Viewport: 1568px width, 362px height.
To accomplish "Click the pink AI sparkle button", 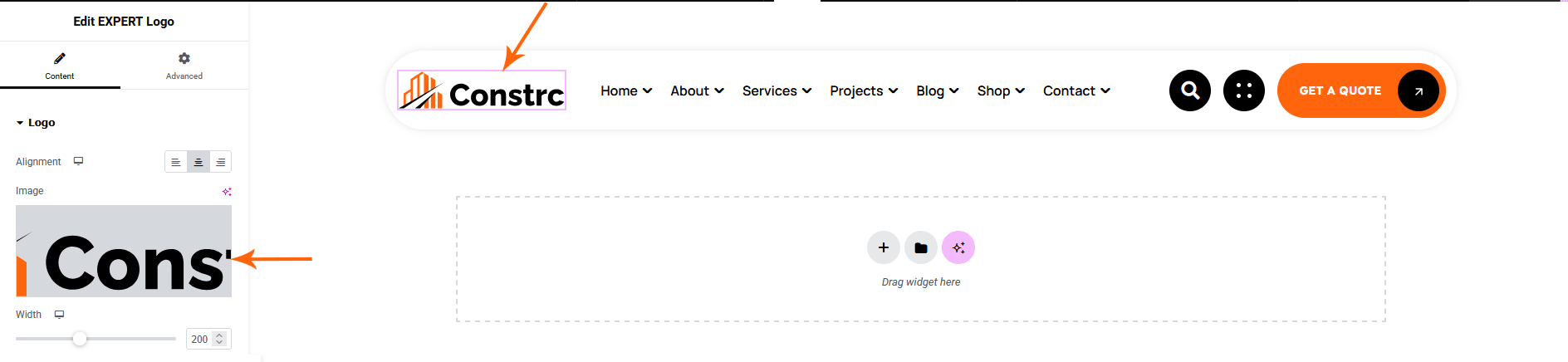I will click(x=958, y=247).
